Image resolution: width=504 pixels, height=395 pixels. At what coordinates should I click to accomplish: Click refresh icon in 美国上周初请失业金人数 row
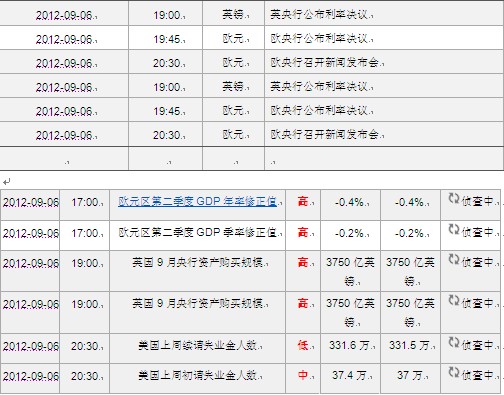coord(454,372)
